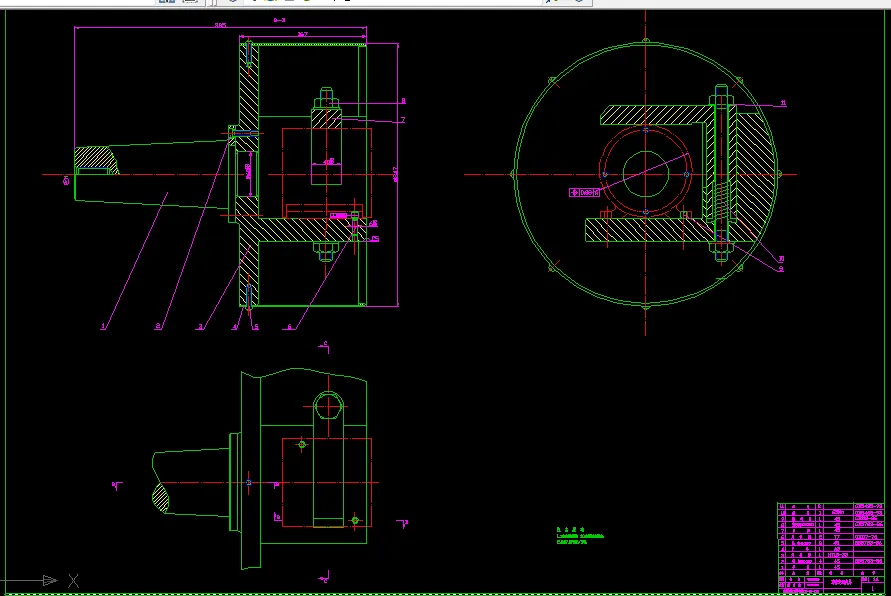Select the vertical diameter dimension at section right edge
Screen dimensions: 891x596
(x=395, y=174)
